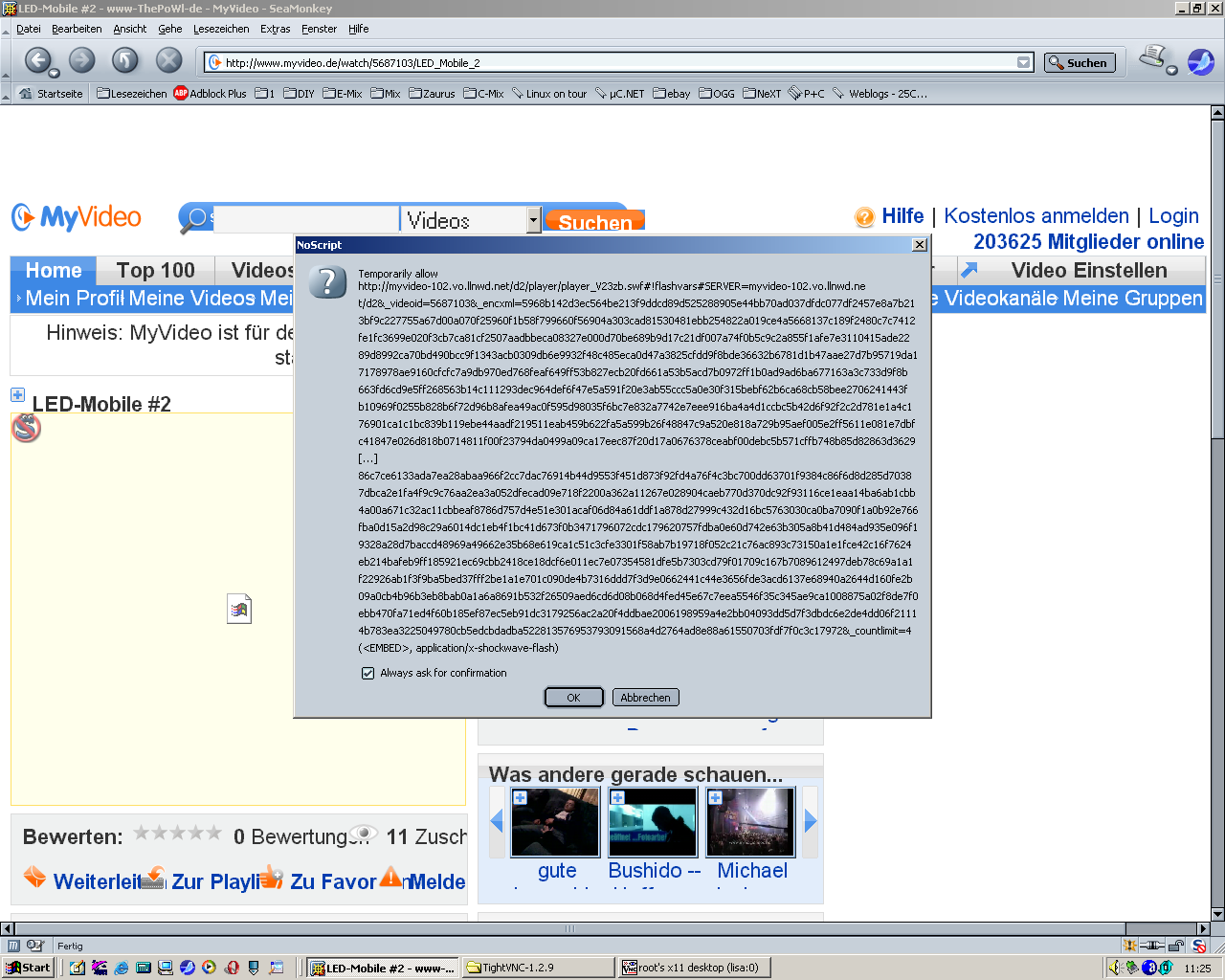Open the Ansicht menu

tap(130, 29)
